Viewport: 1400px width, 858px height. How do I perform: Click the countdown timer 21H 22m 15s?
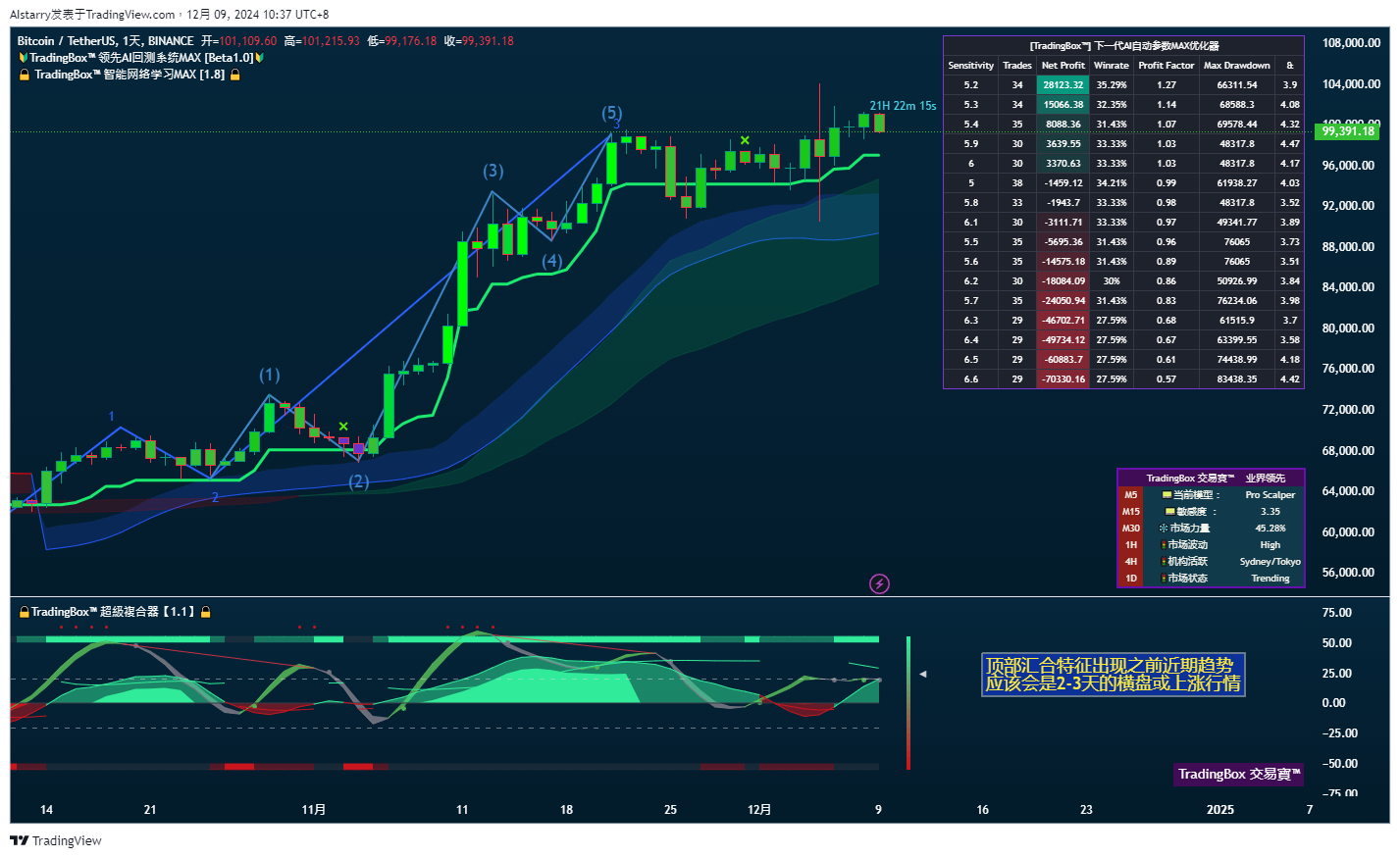[903, 106]
